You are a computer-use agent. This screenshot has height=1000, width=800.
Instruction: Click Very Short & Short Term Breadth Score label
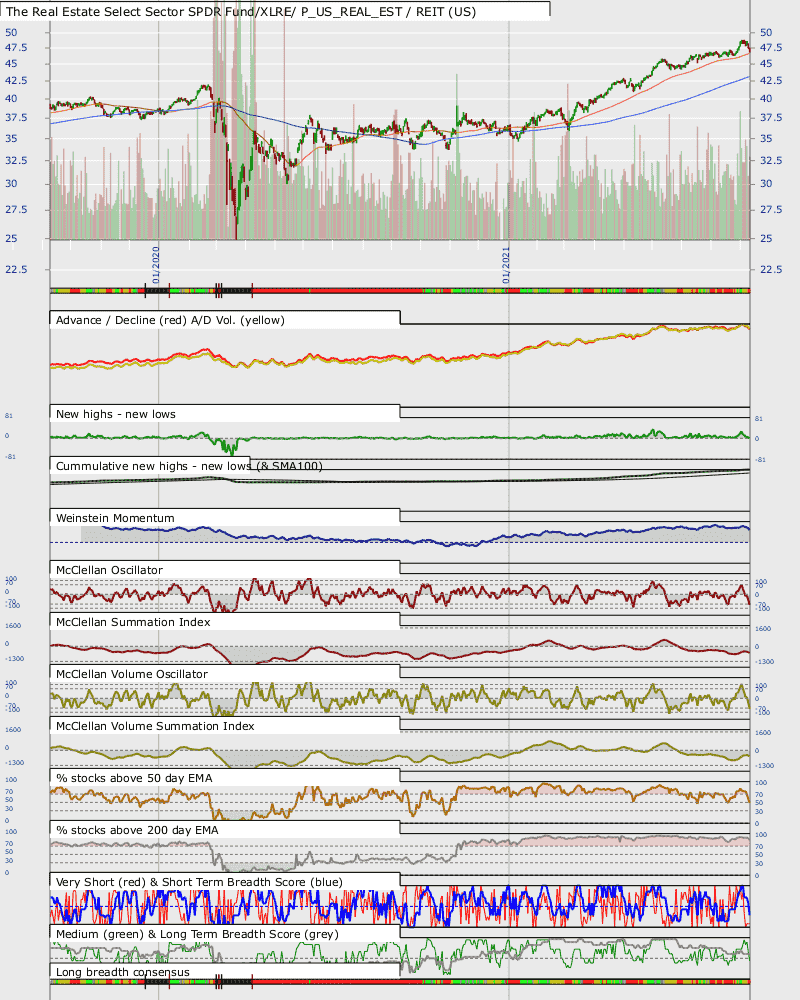tap(199, 882)
